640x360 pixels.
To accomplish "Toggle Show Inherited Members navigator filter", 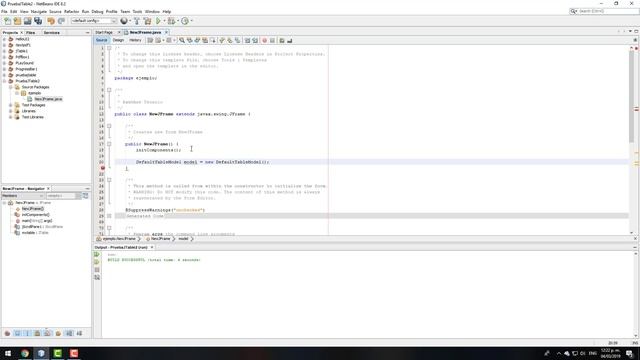I will pyautogui.click(x=7, y=333).
